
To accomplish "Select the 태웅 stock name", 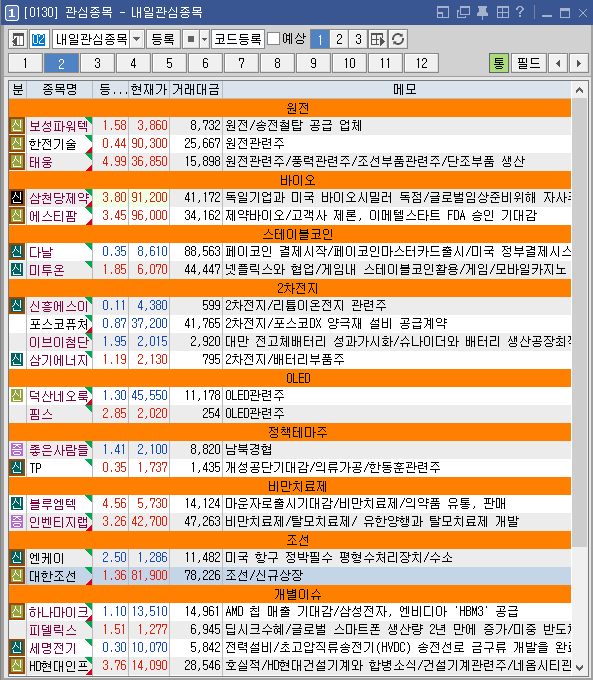I will point(40,162).
